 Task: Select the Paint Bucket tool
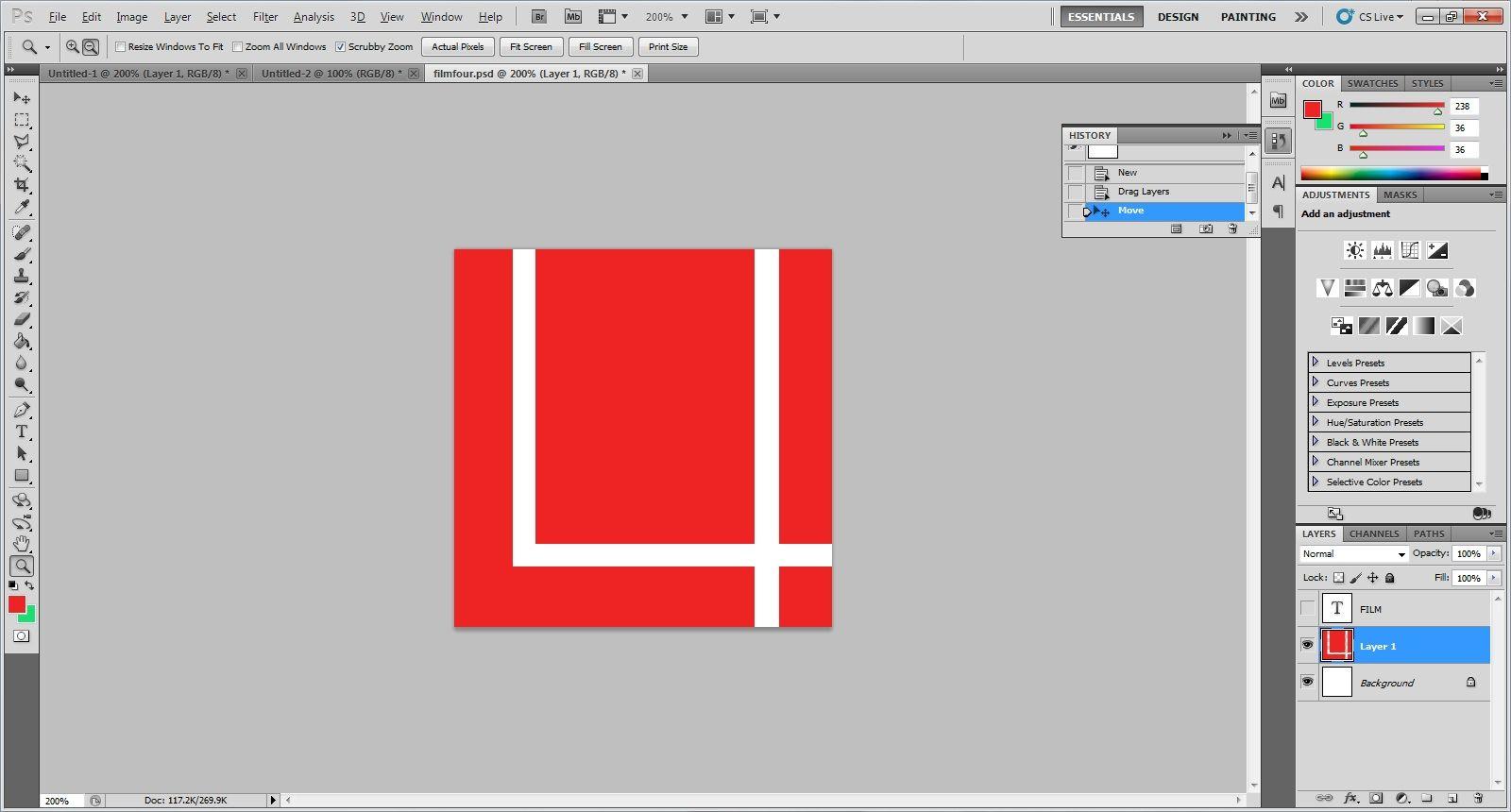pyautogui.click(x=22, y=341)
